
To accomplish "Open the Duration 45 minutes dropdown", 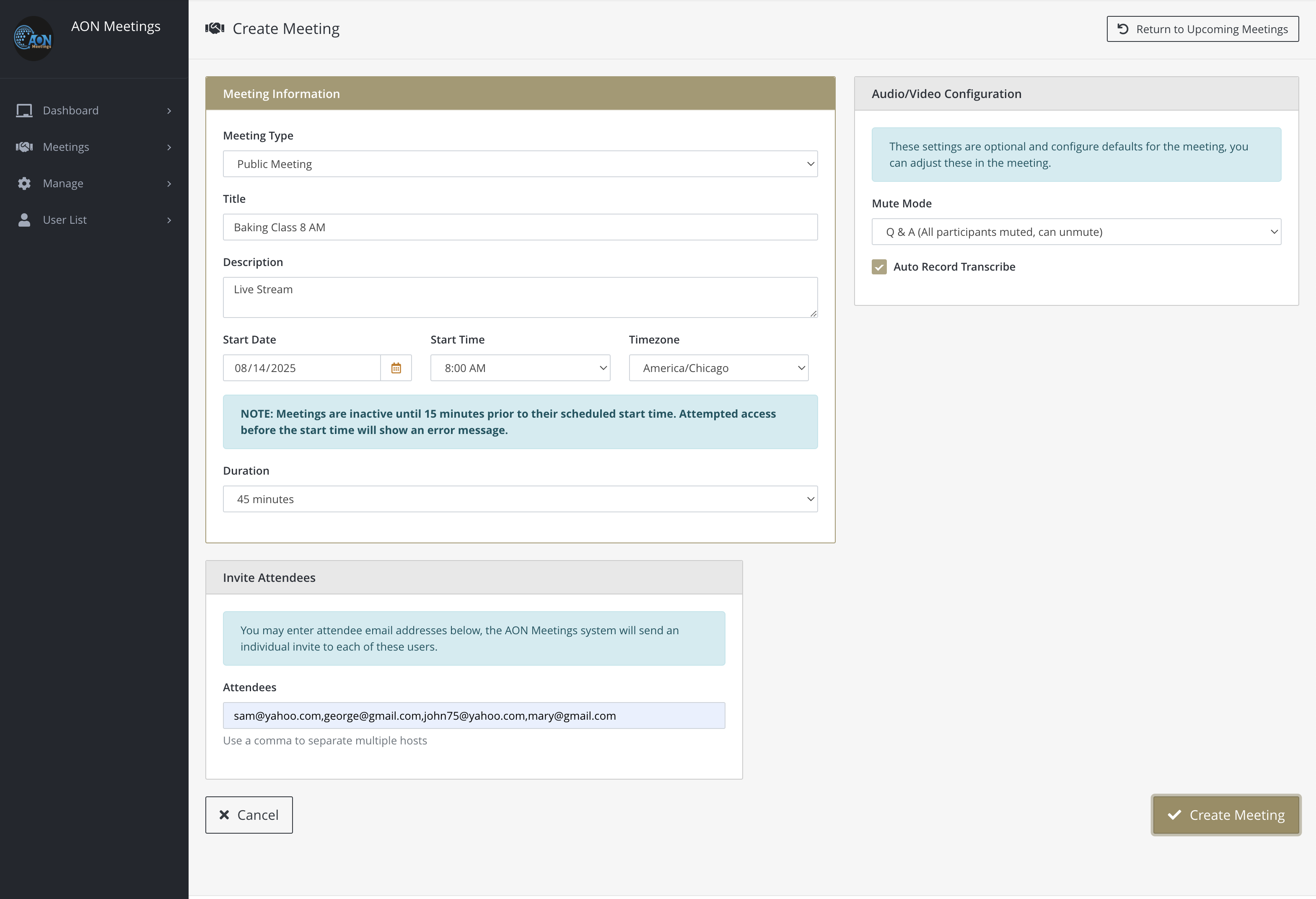I will [x=520, y=499].
